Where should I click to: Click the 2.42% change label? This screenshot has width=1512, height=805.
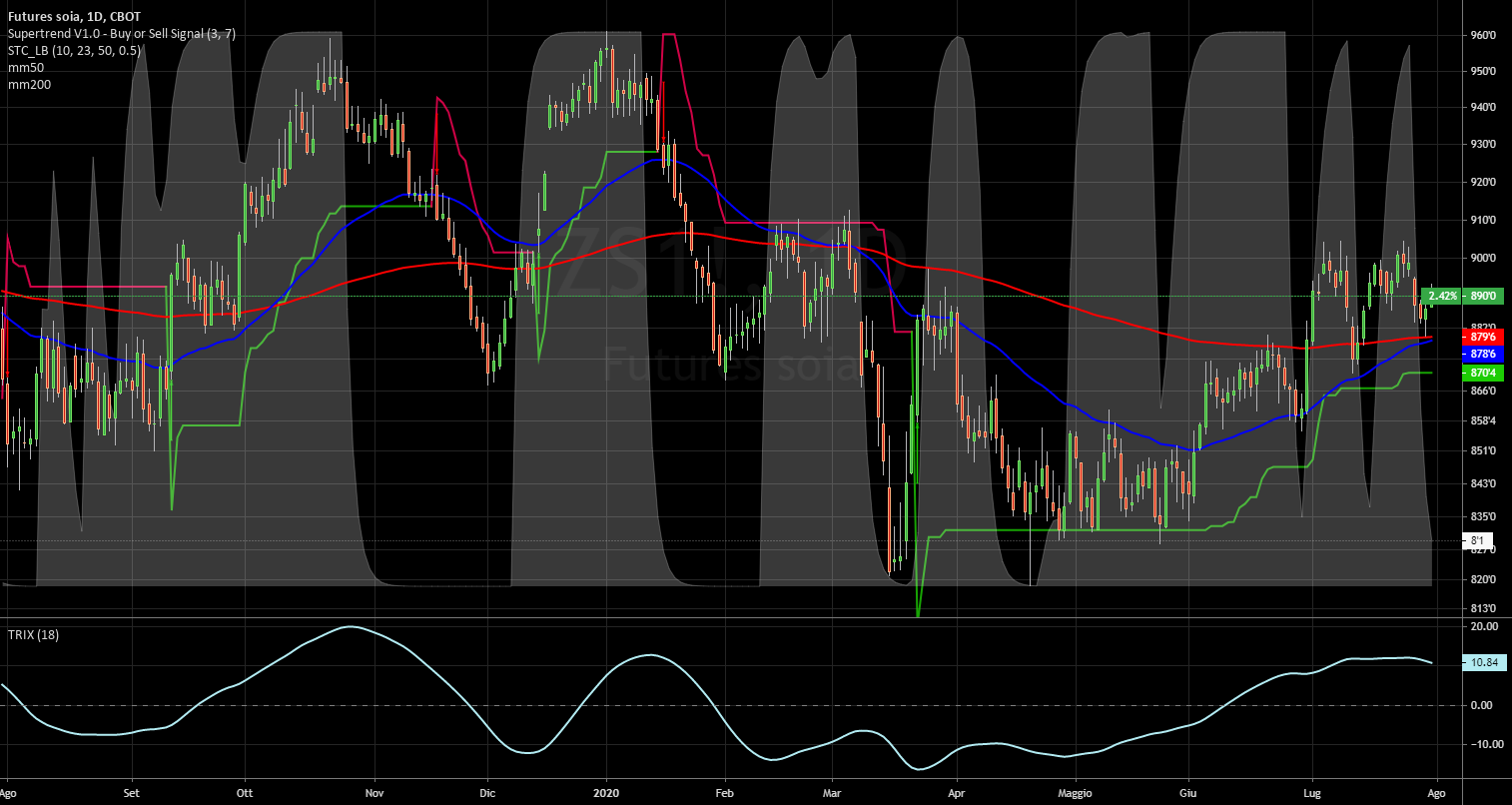click(x=1442, y=297)
